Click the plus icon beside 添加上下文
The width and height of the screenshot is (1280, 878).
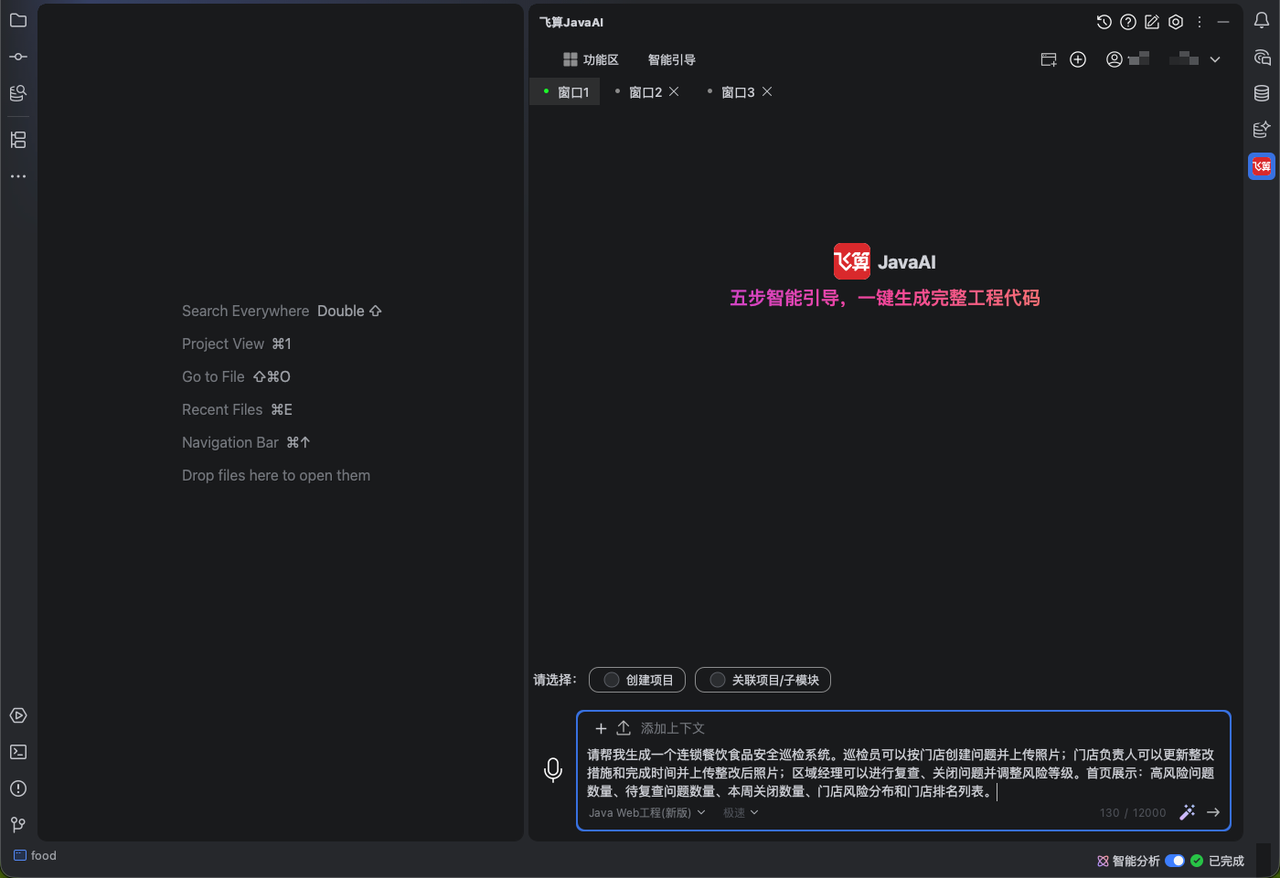click(x=601, y=728)
